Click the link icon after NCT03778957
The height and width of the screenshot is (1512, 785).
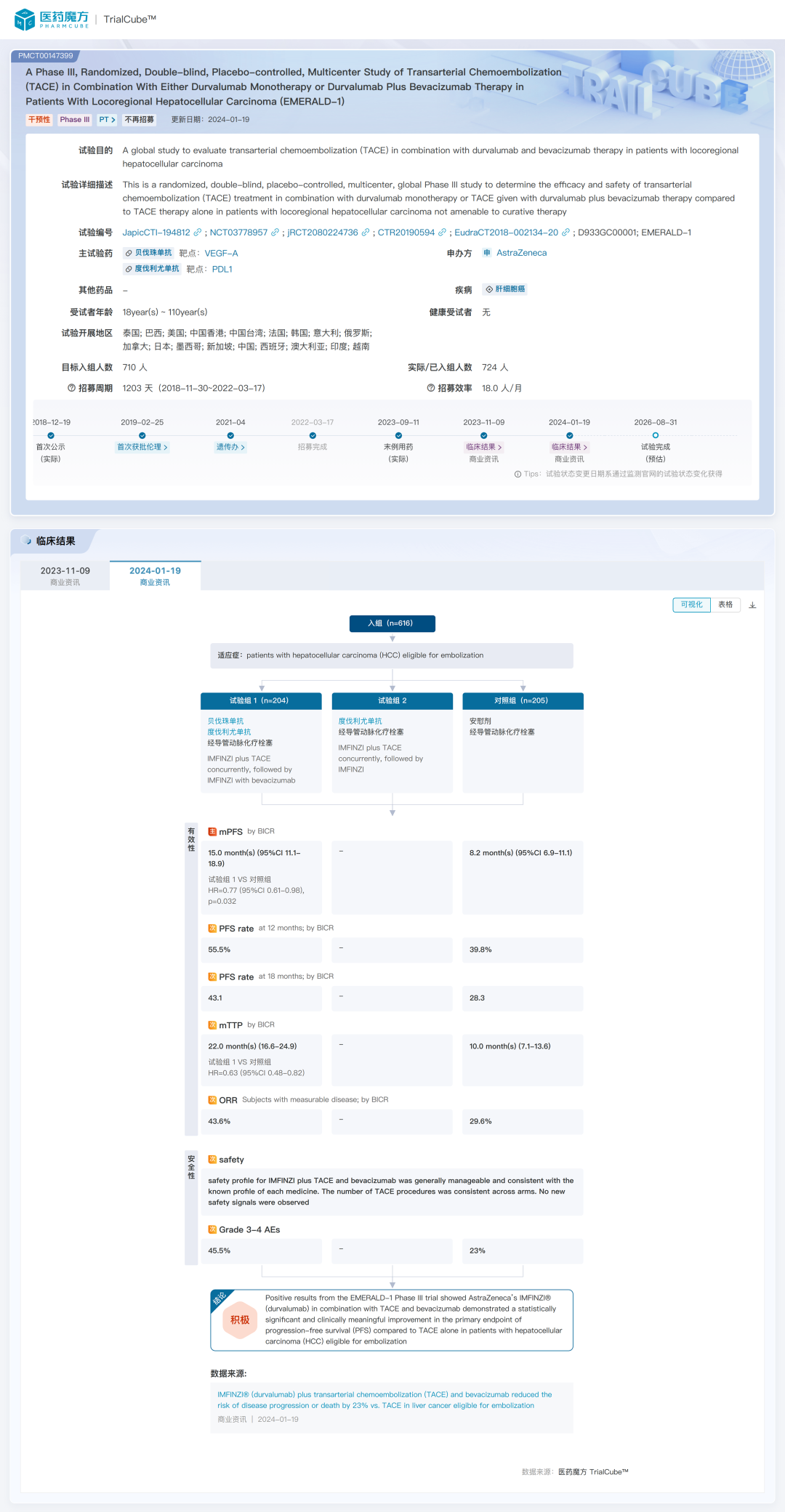pos(275,233)
